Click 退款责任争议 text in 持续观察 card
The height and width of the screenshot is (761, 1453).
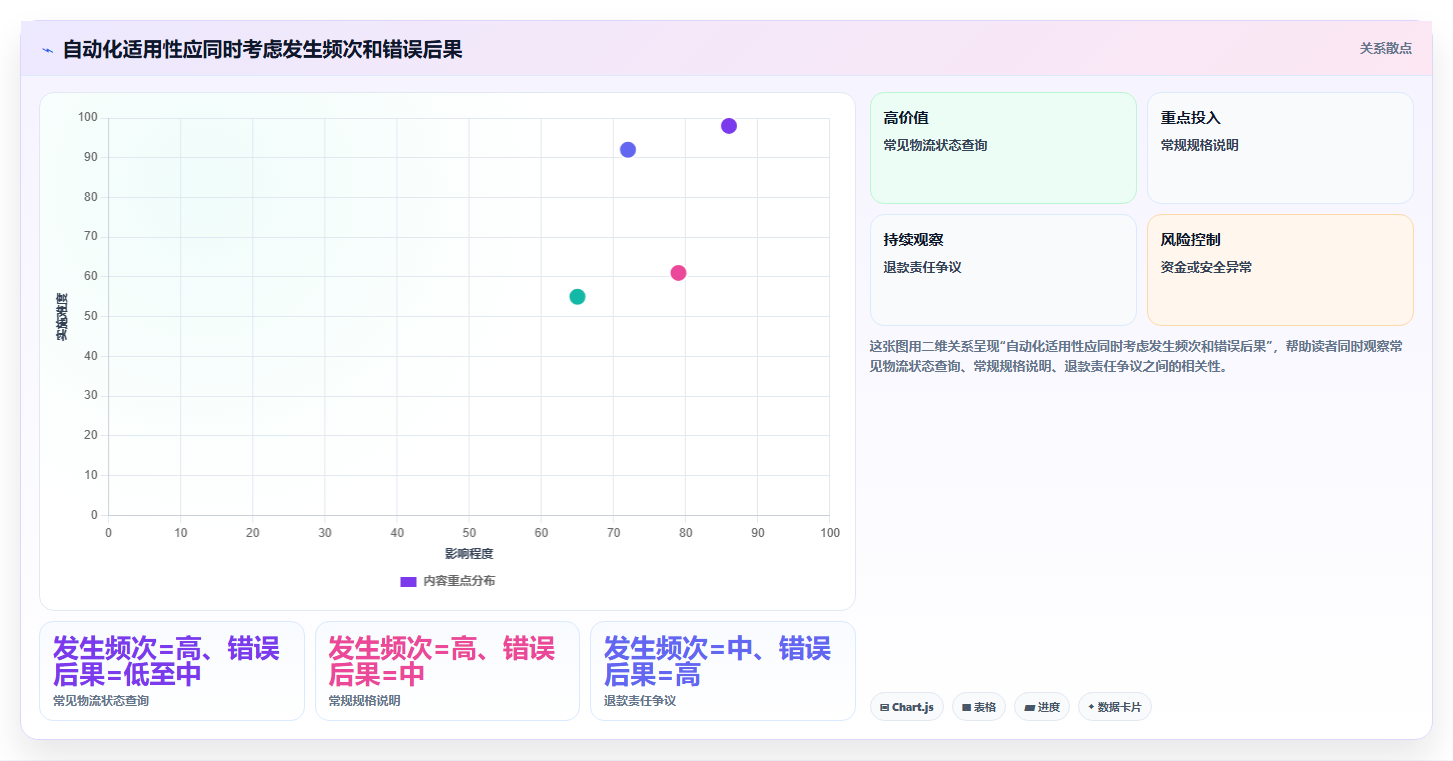pyautogui.click(x=922, y=268)
